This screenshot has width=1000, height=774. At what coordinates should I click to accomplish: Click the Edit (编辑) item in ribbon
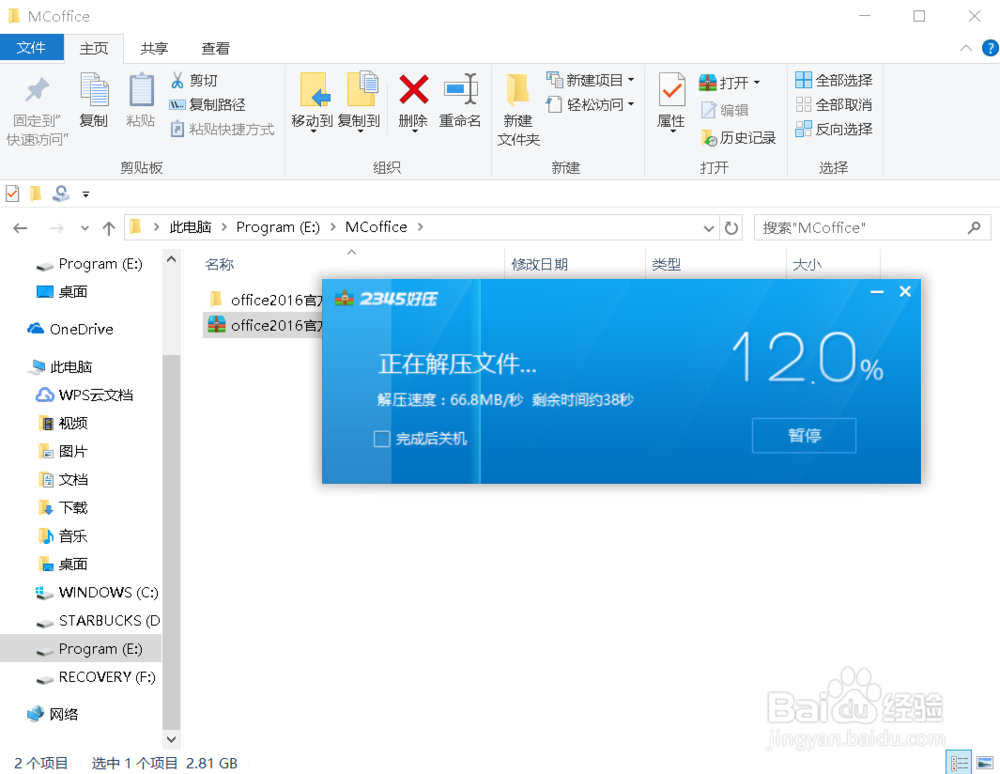click(724, 110)
